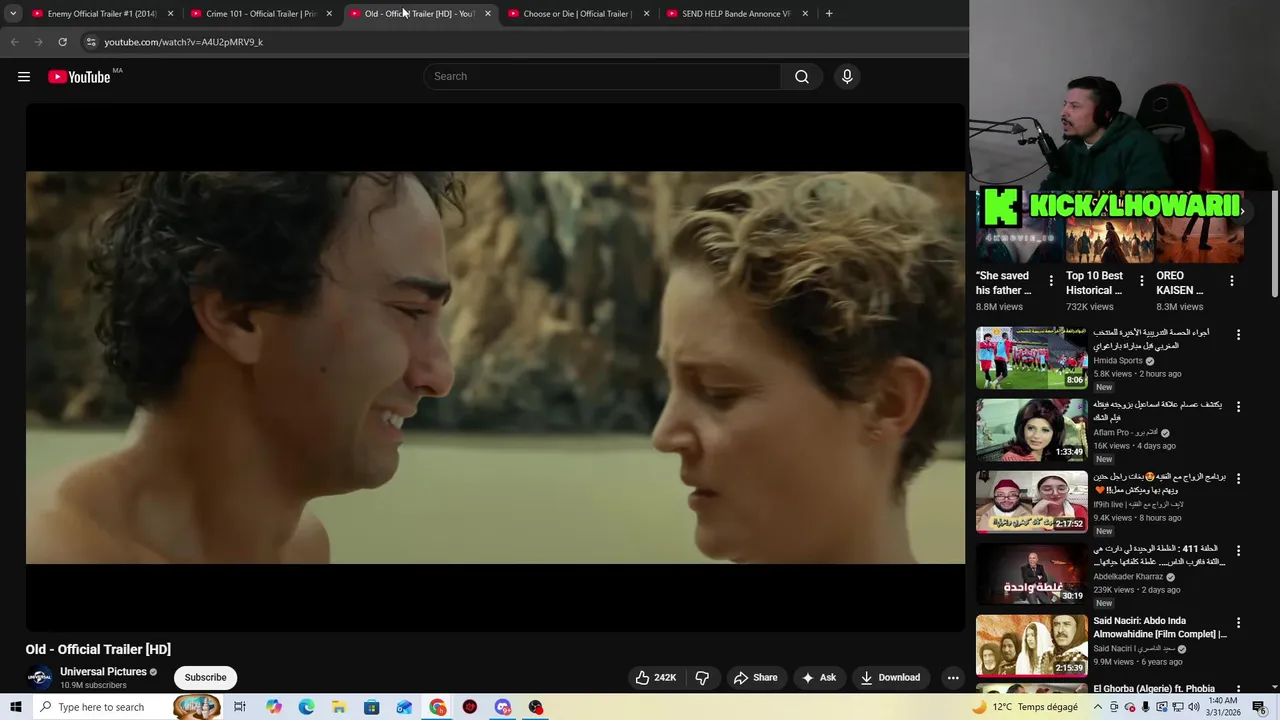This screenshot has width=1280, height=720.
Task: Open the 2:15:39 Said Naciri film thumbnail
Action: click(x=1031, y=645)
